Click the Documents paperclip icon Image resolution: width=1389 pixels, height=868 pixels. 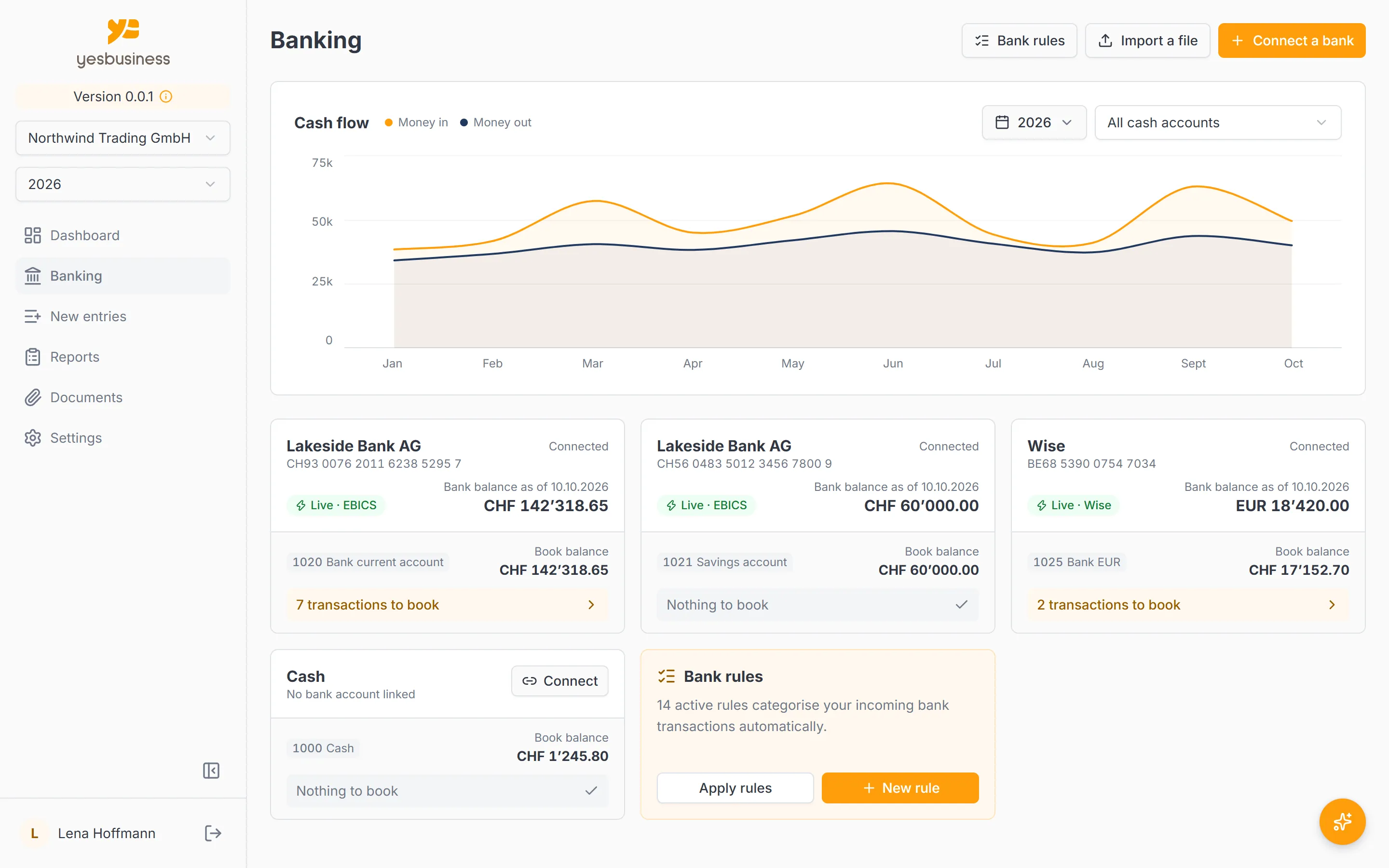[33, 397]
